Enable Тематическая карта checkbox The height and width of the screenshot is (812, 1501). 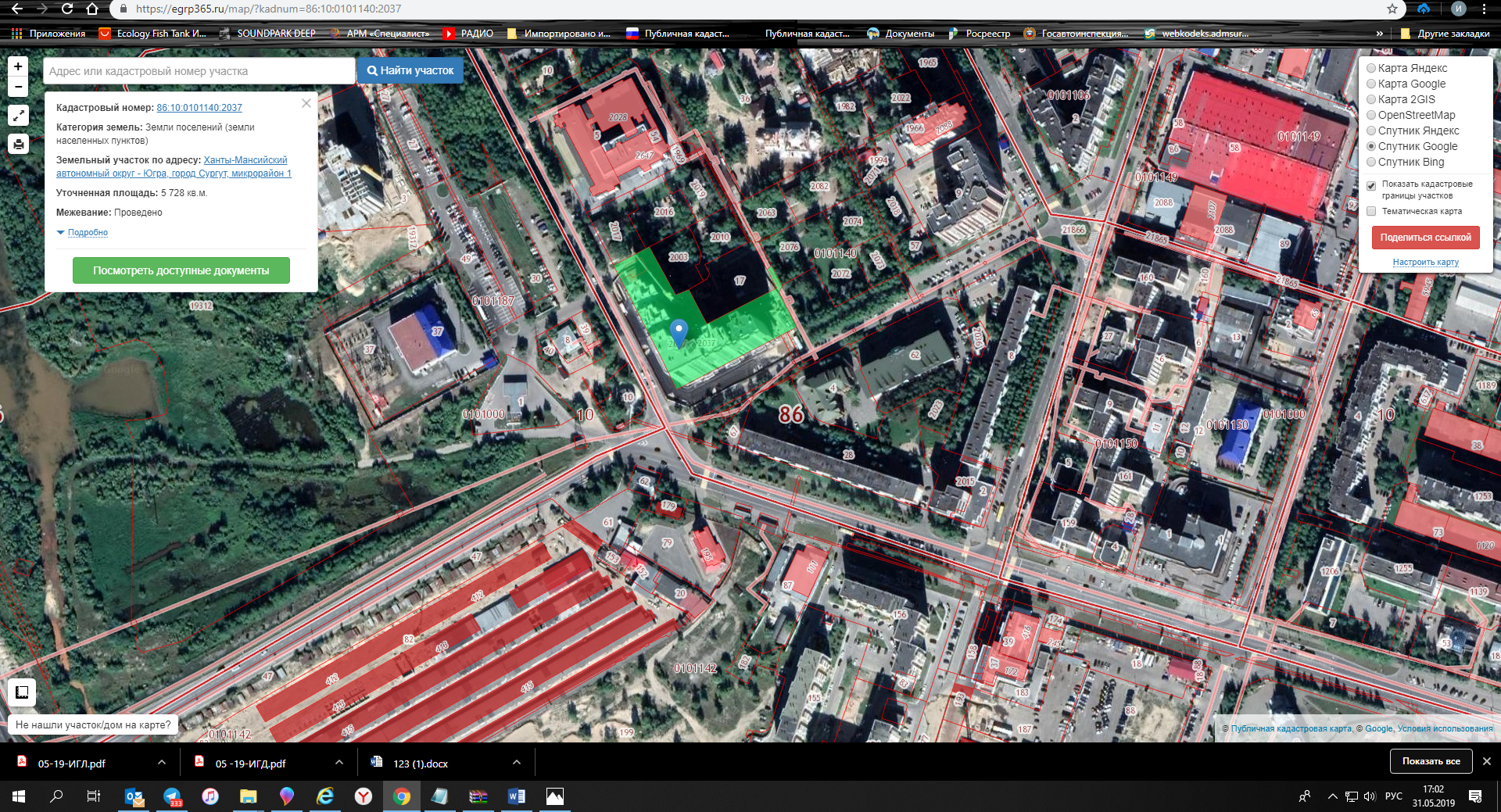tap(1371, 211)
